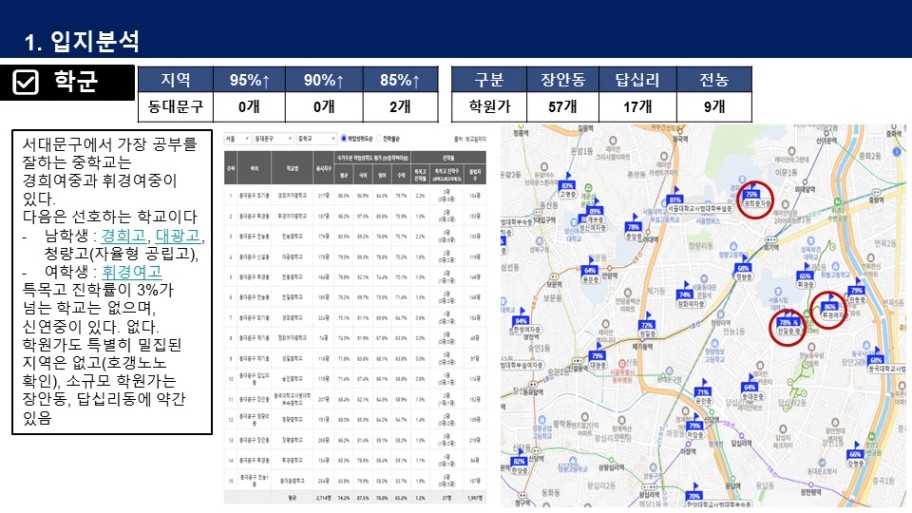Click the 82% 한양중 flag marker
Viewport: 912px width, 513px height.
pos(519,461)
